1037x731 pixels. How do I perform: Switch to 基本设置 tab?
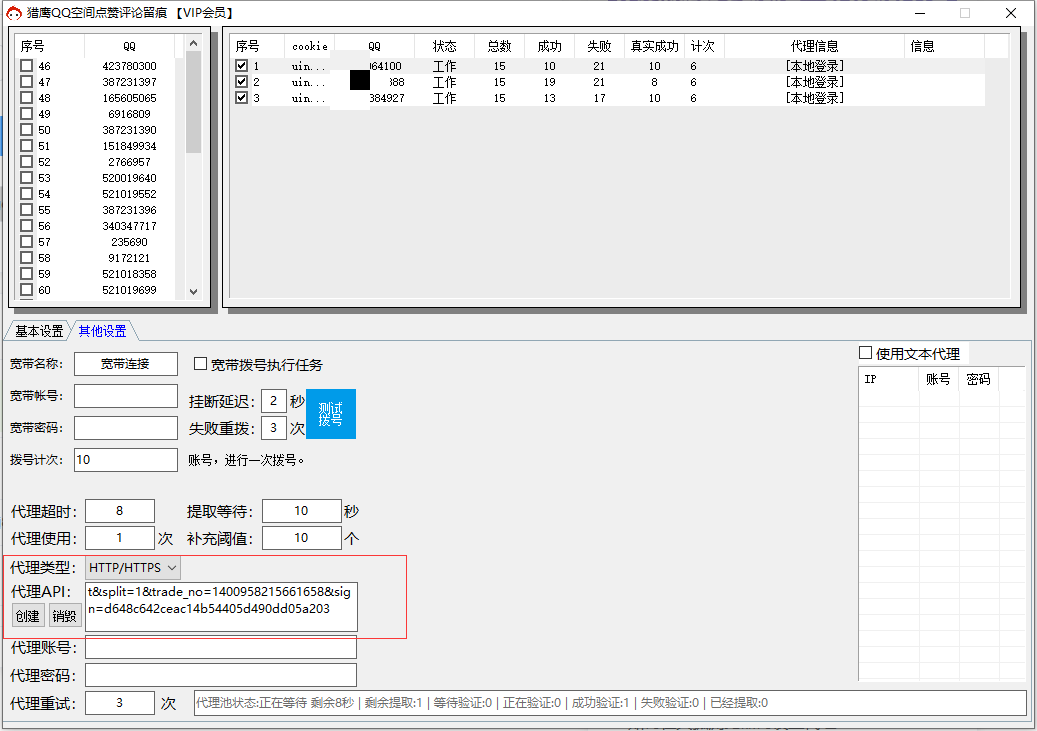click(39, 331)
